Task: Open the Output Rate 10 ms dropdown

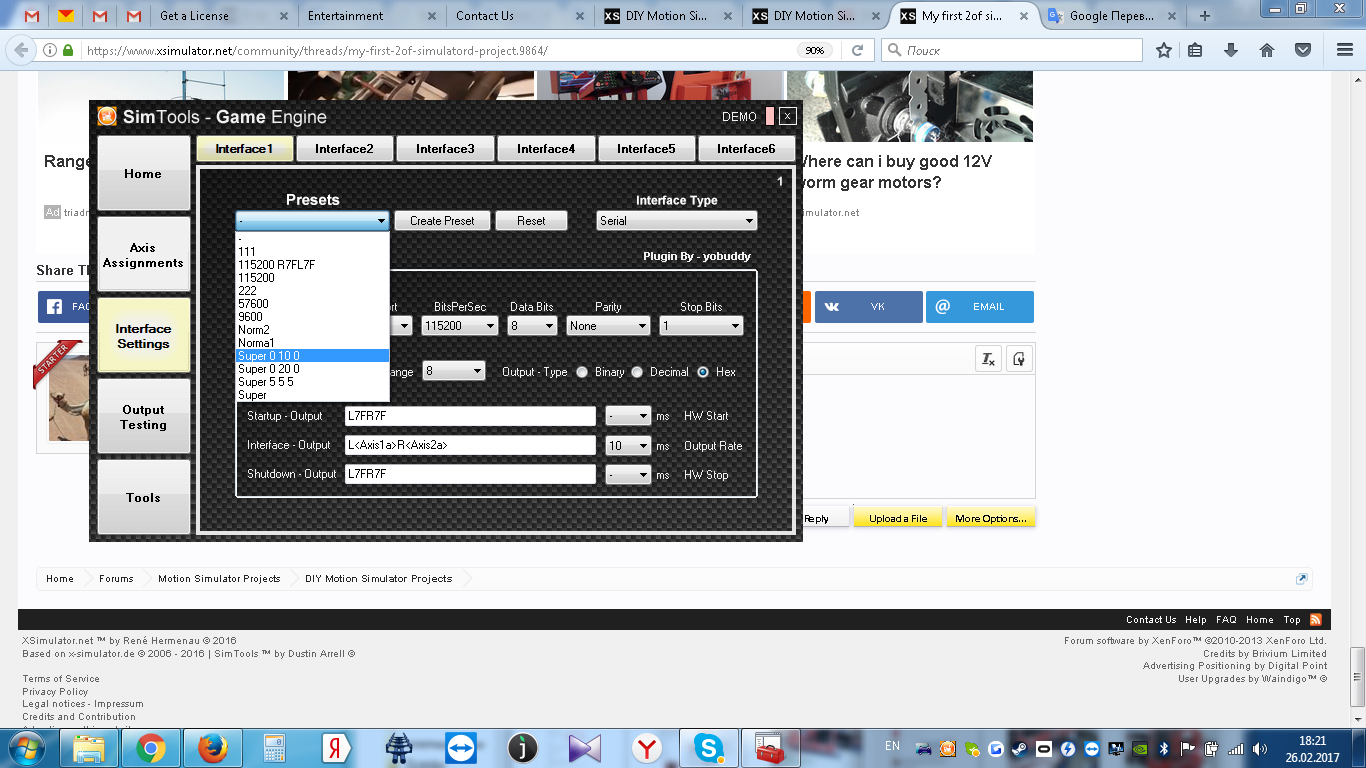Action: (629, 446)
